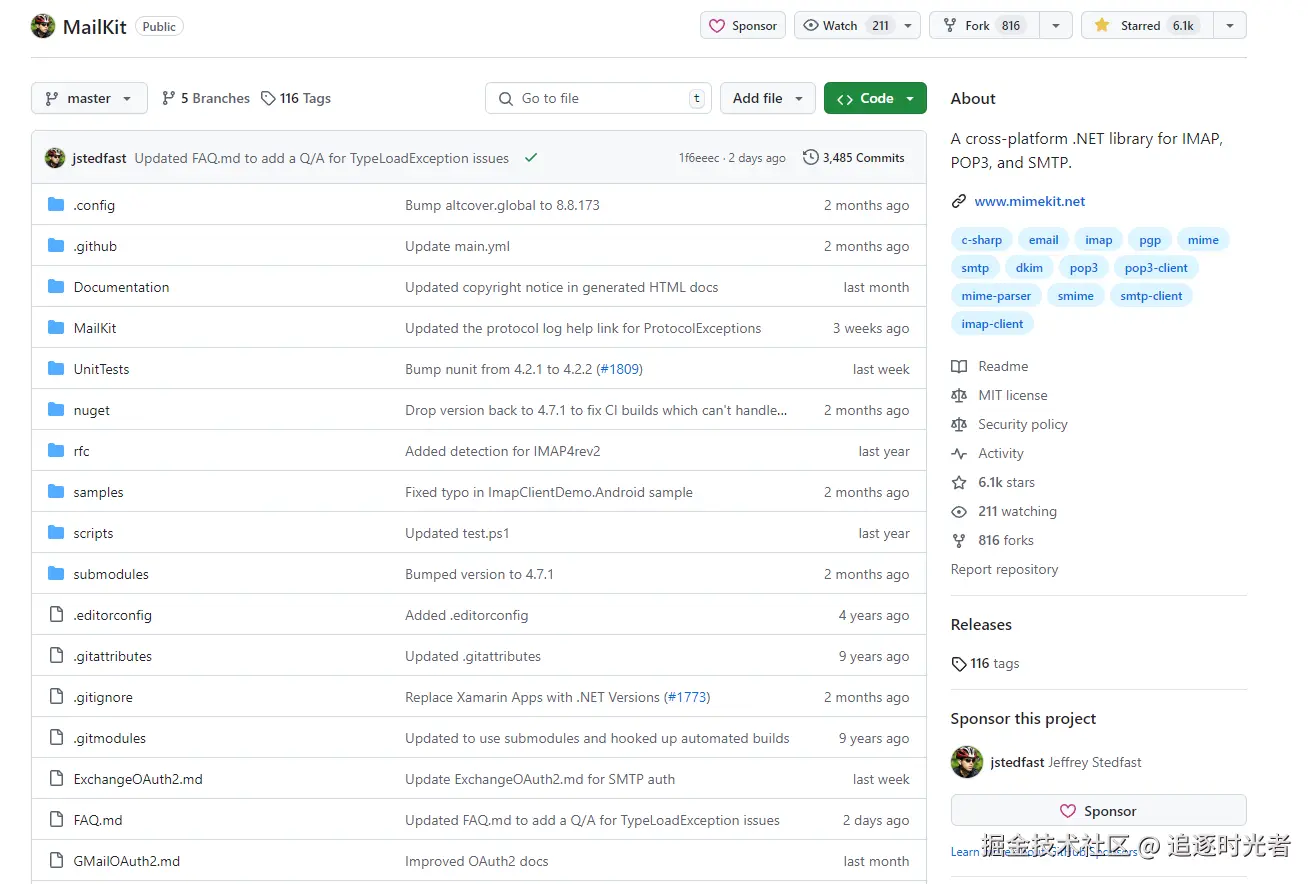Open the #1809 pull request link

[x=620, y=369]
